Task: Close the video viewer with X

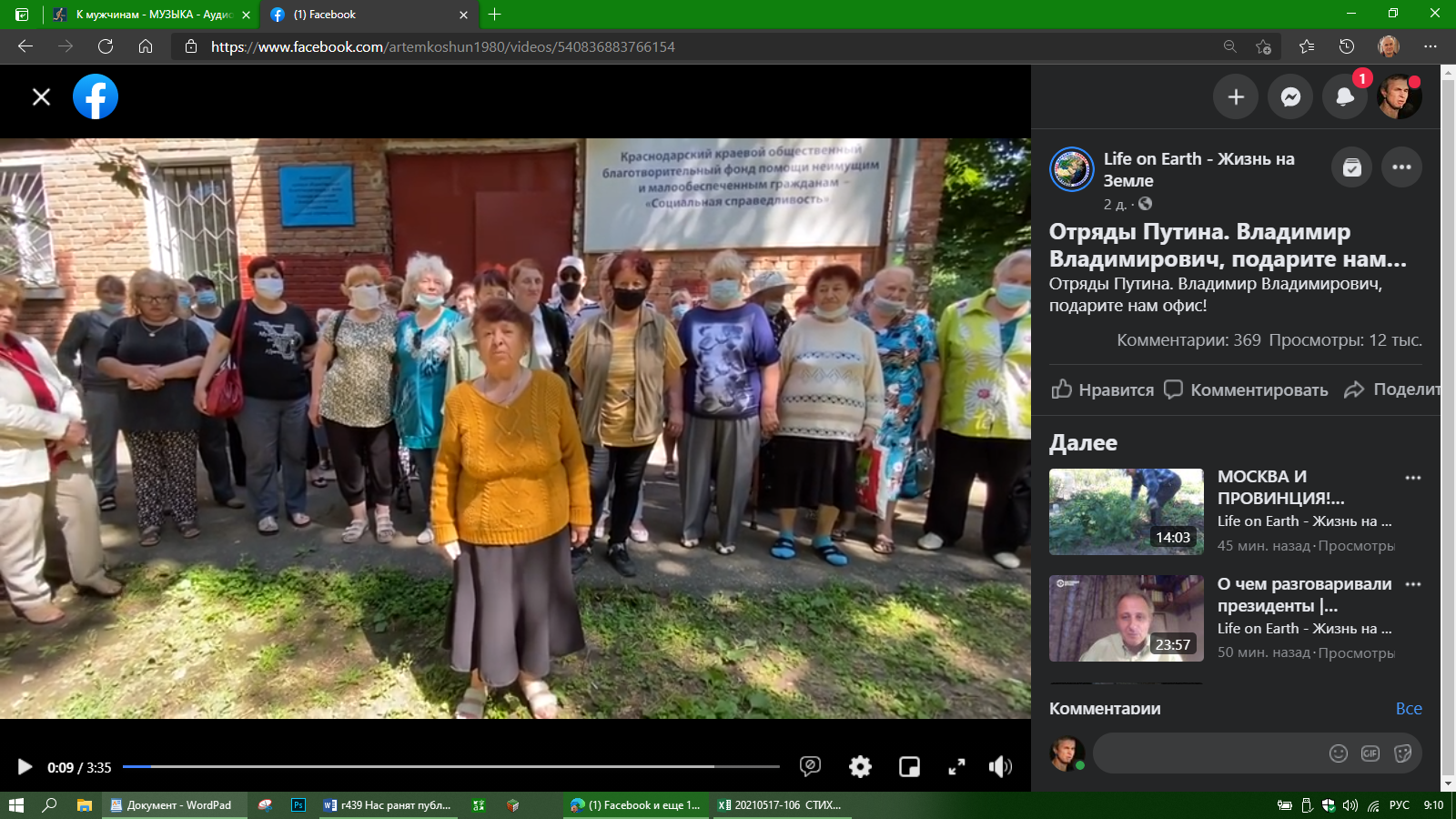Action: click(41, 97)
